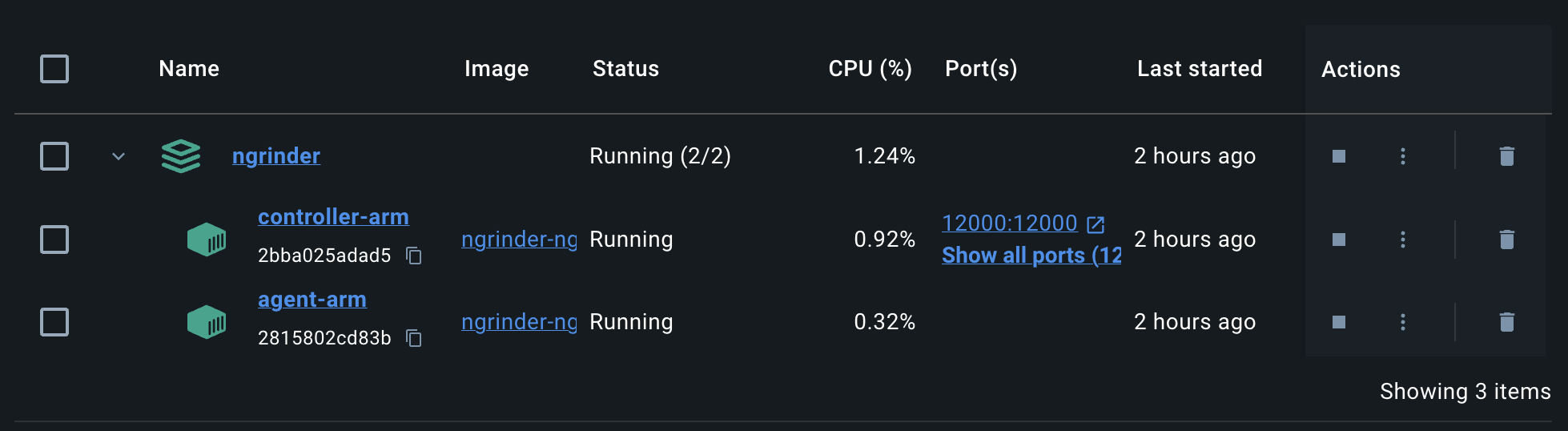Click the Show all ports link
The image size is (1568, 431).
tap(1031, 256)
